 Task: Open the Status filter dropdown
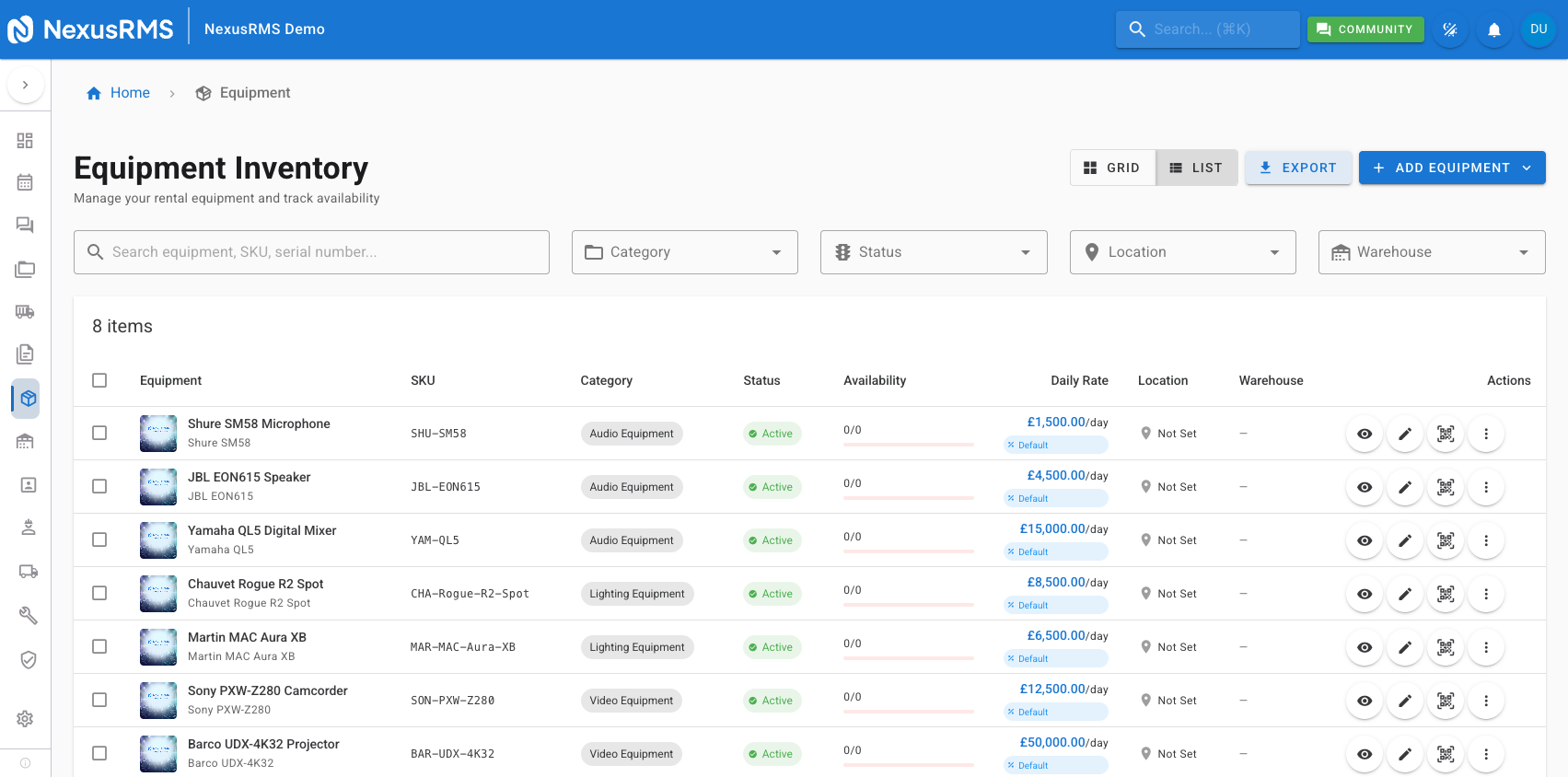pyautogui.click(x=933, y=252)
